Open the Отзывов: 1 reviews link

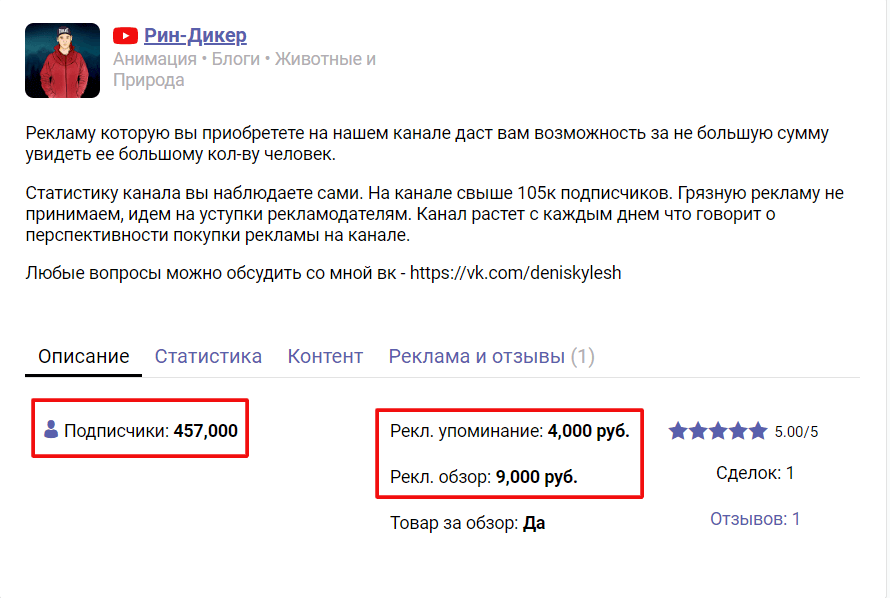click(755, 519)
